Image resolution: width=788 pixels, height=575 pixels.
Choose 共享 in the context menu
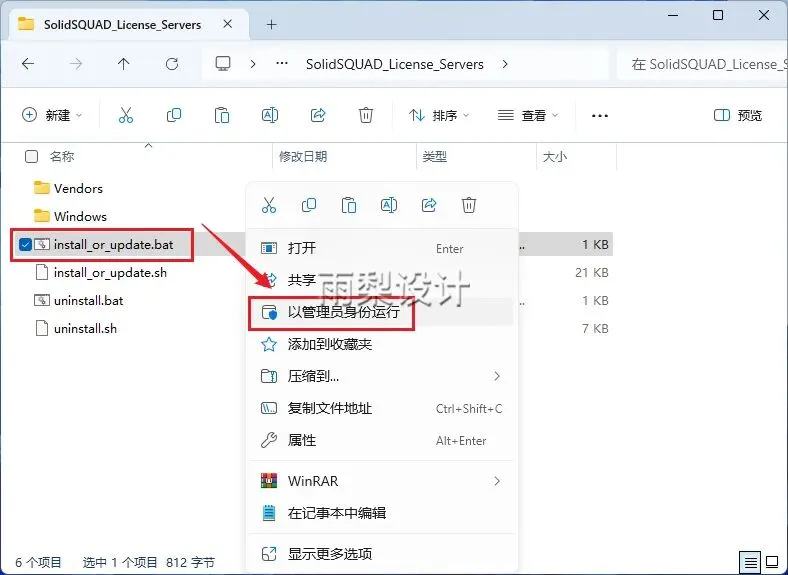(x=381, y=279)
